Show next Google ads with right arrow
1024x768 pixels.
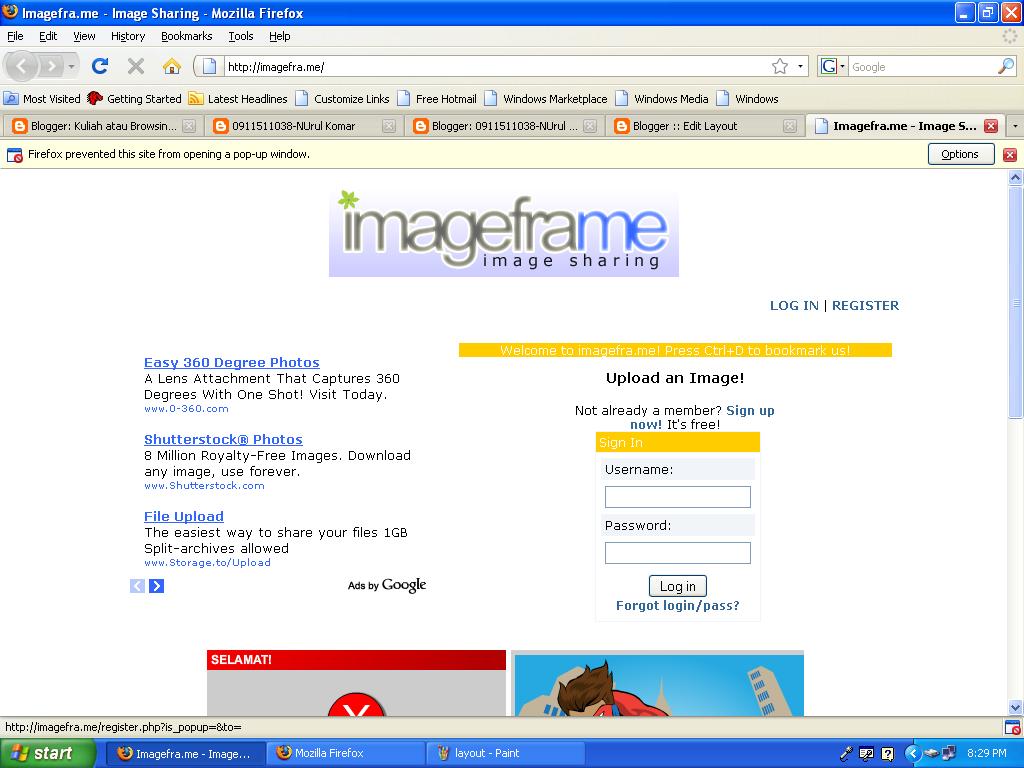[x=156, y=586]
